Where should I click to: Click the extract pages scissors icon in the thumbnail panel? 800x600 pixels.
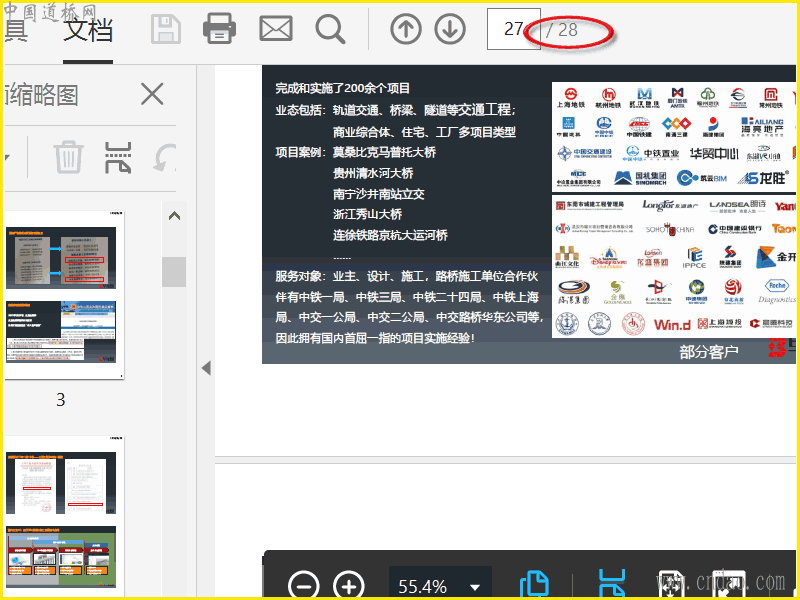pyautogui.click(x=118, y=157)
